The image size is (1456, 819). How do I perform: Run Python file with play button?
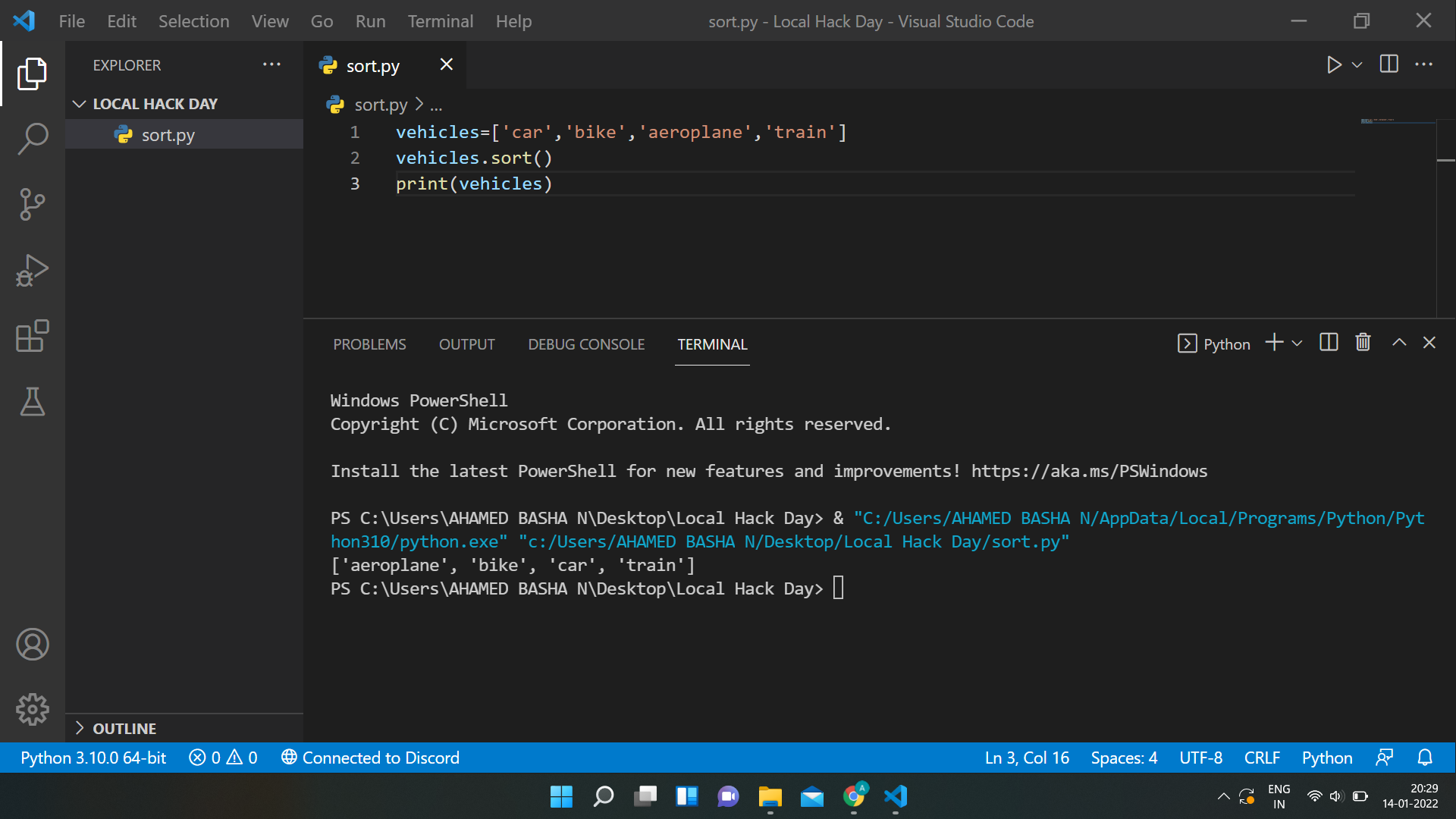point(1334,65)
